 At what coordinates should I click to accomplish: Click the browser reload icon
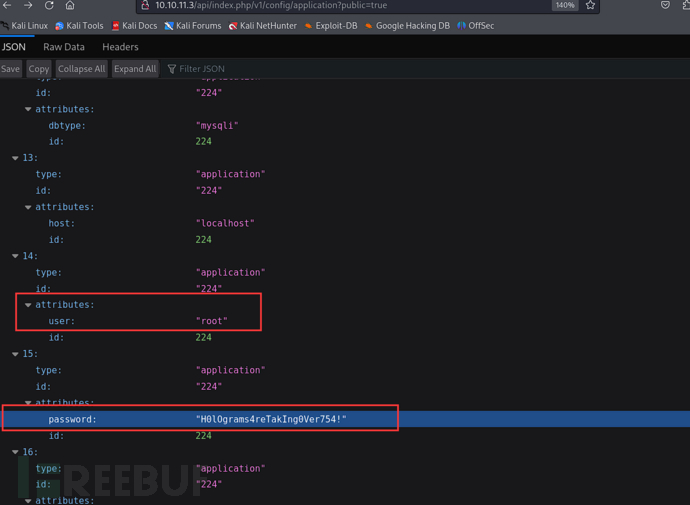tap(48, 6)
